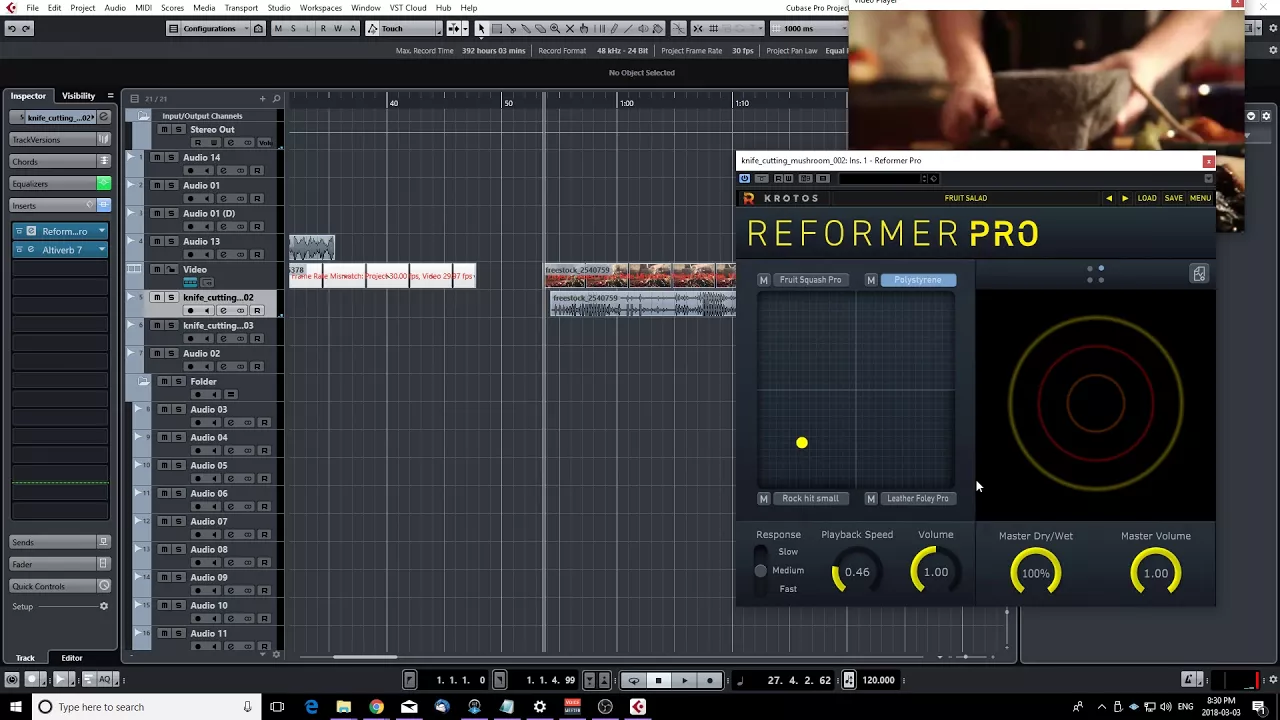
Task: Select the Mute X tool
Action: (570, 28)
